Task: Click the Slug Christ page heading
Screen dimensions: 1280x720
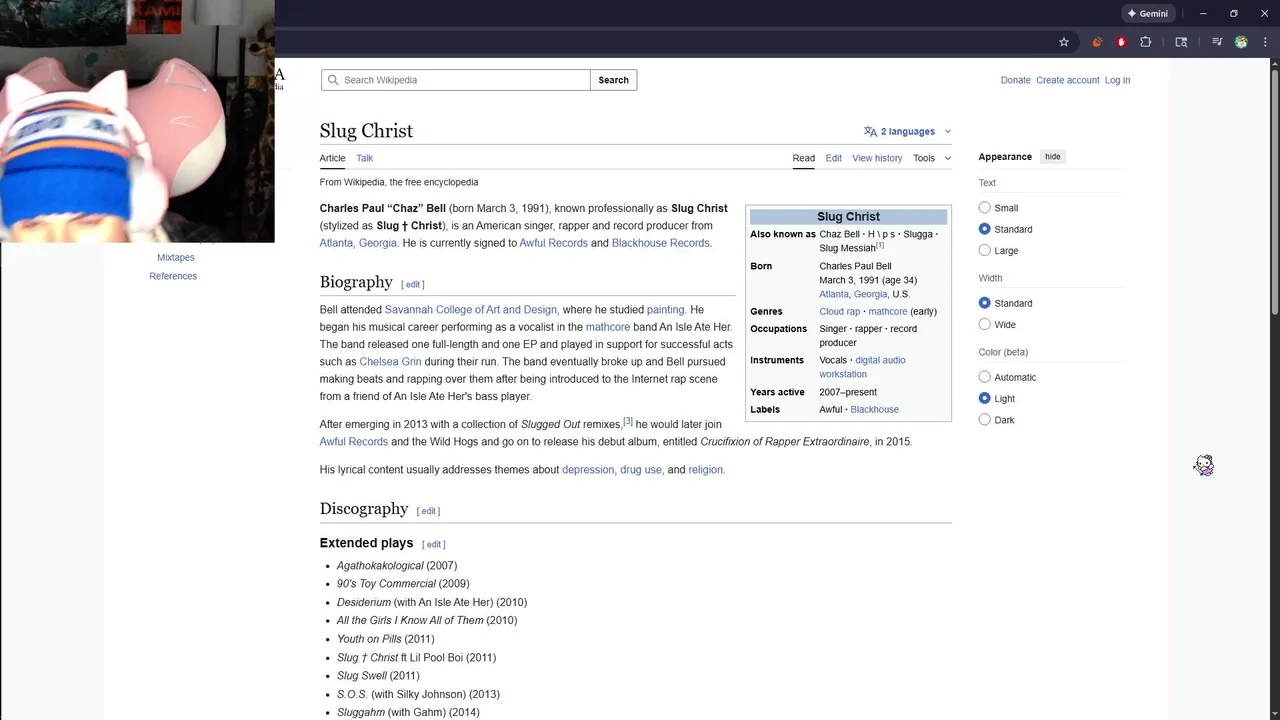Action: pyautogui.click(x=366, y=131)
